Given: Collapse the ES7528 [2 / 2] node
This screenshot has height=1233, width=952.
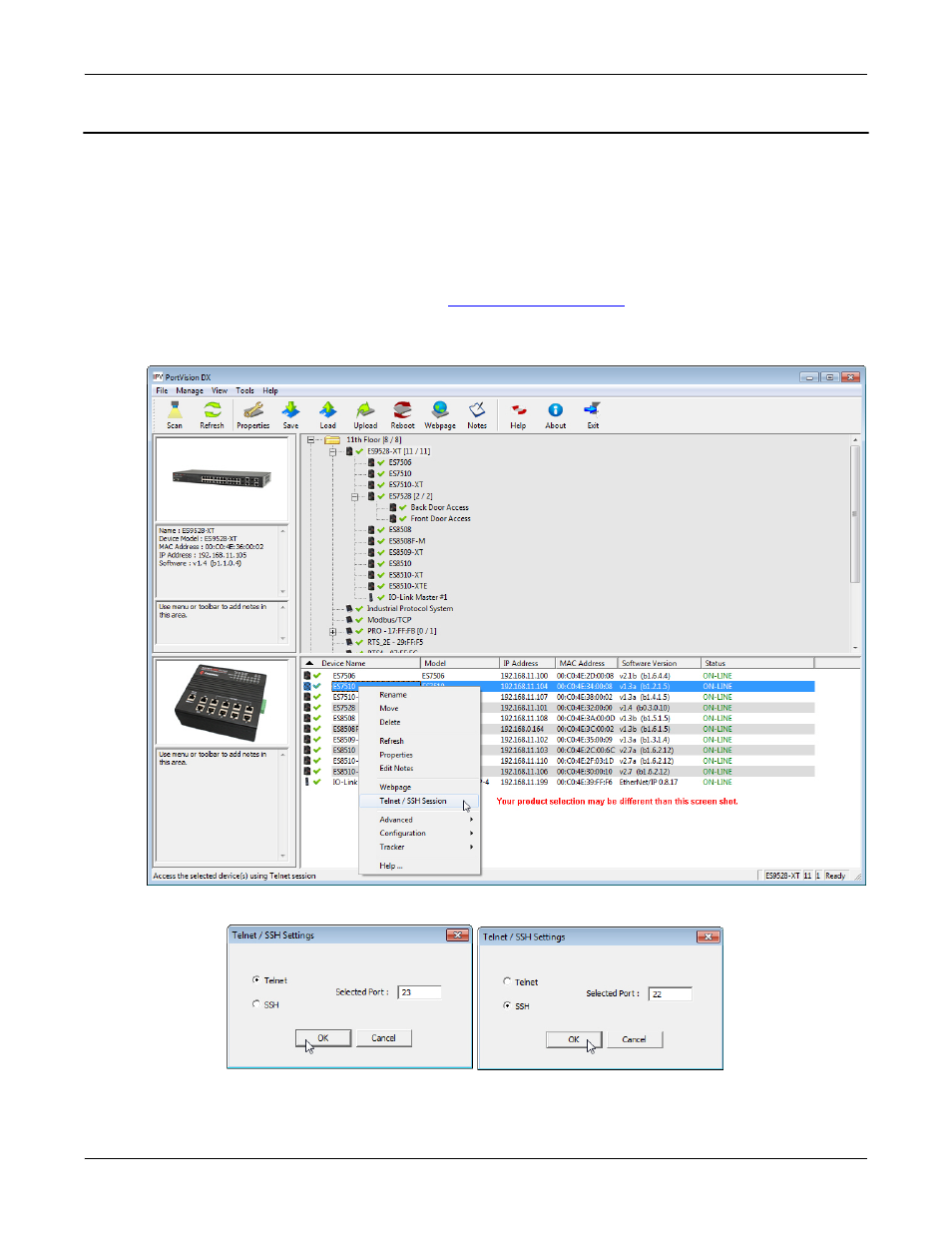Looking at the screenshot, I should [354, 496].
